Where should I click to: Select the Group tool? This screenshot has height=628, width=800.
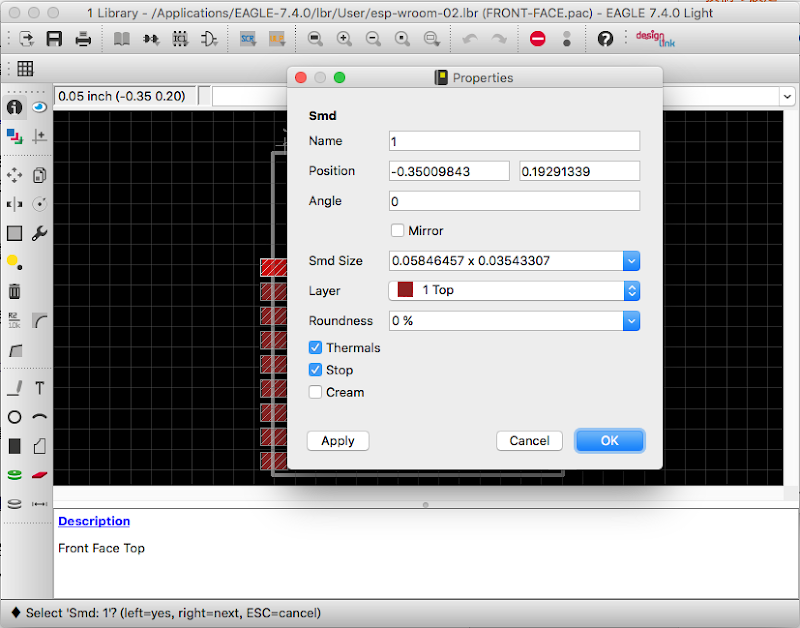pos(14,233)
